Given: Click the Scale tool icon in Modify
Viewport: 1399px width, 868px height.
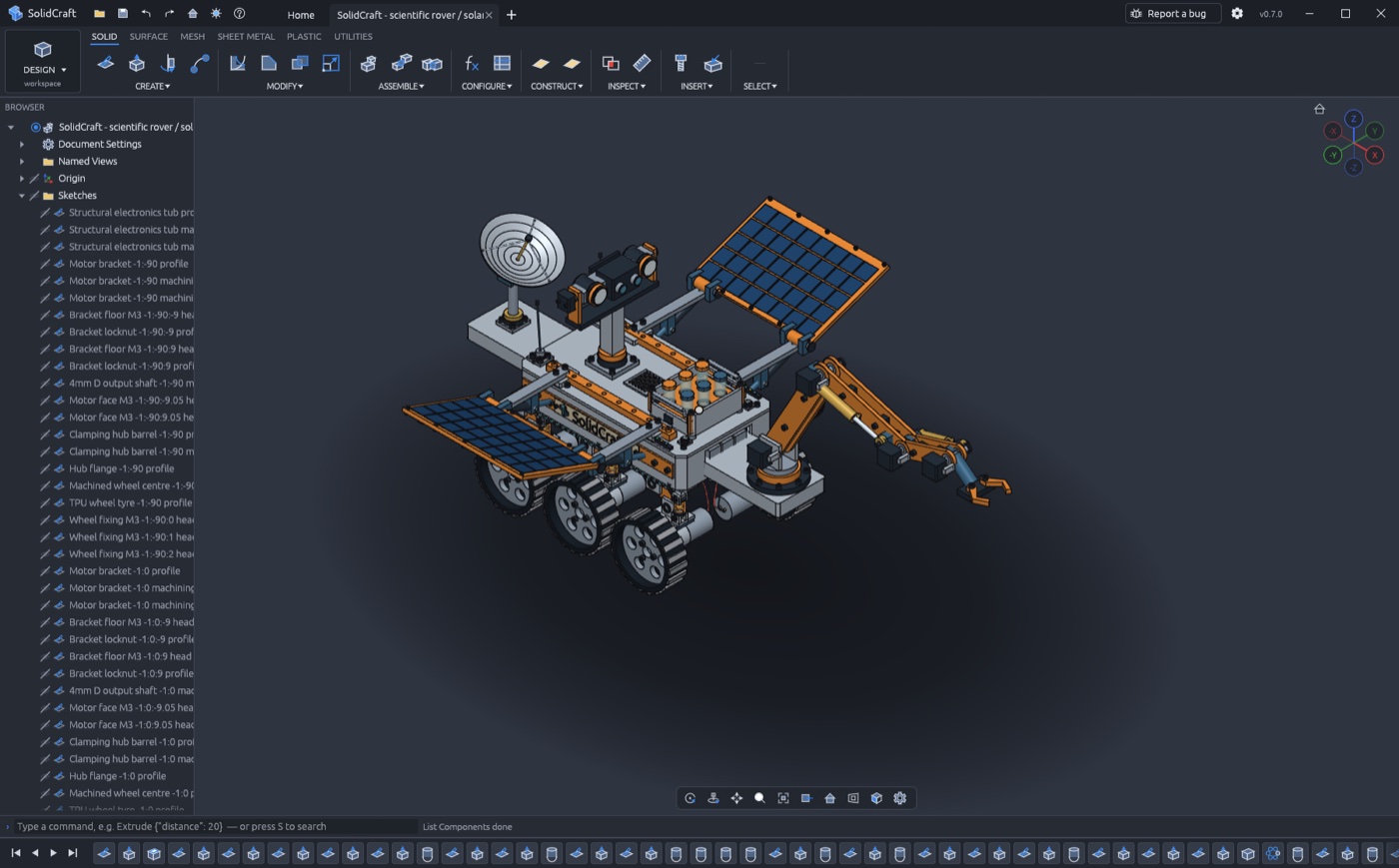Looking at the screenshot, I should [331, 63].
